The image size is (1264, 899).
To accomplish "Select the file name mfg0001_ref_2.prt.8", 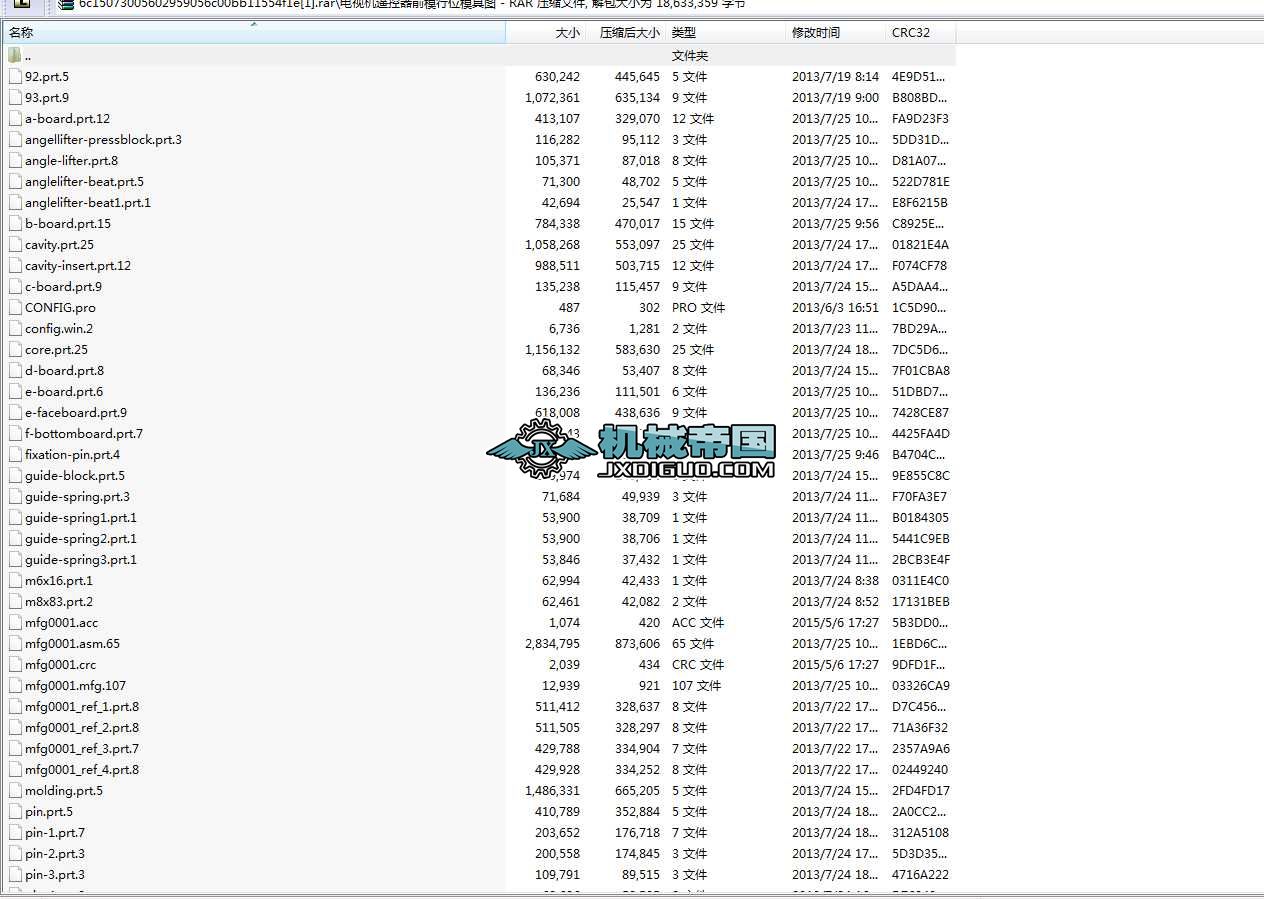I will point(82,728).
